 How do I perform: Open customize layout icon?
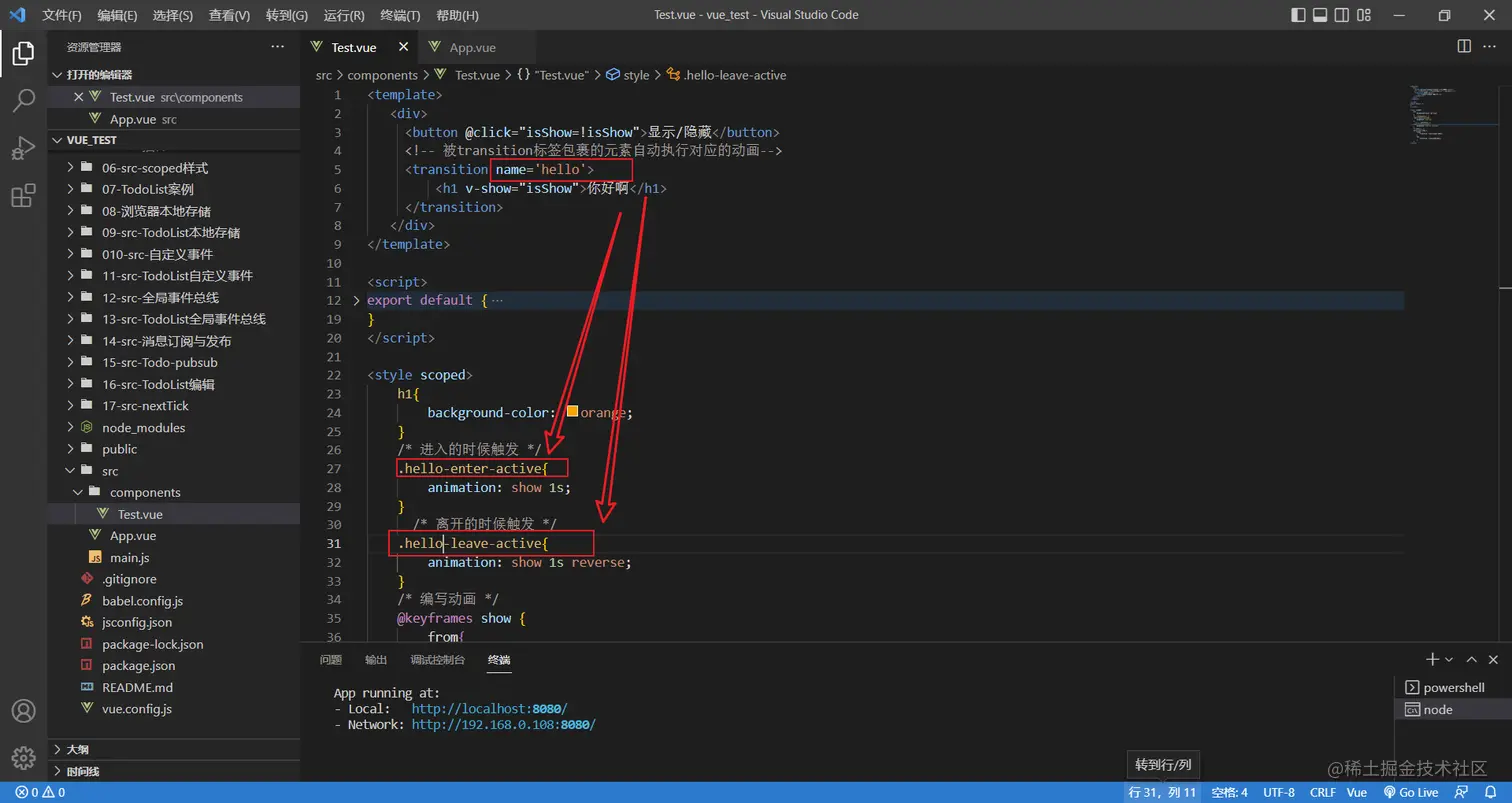click(x=1364, y=15)
